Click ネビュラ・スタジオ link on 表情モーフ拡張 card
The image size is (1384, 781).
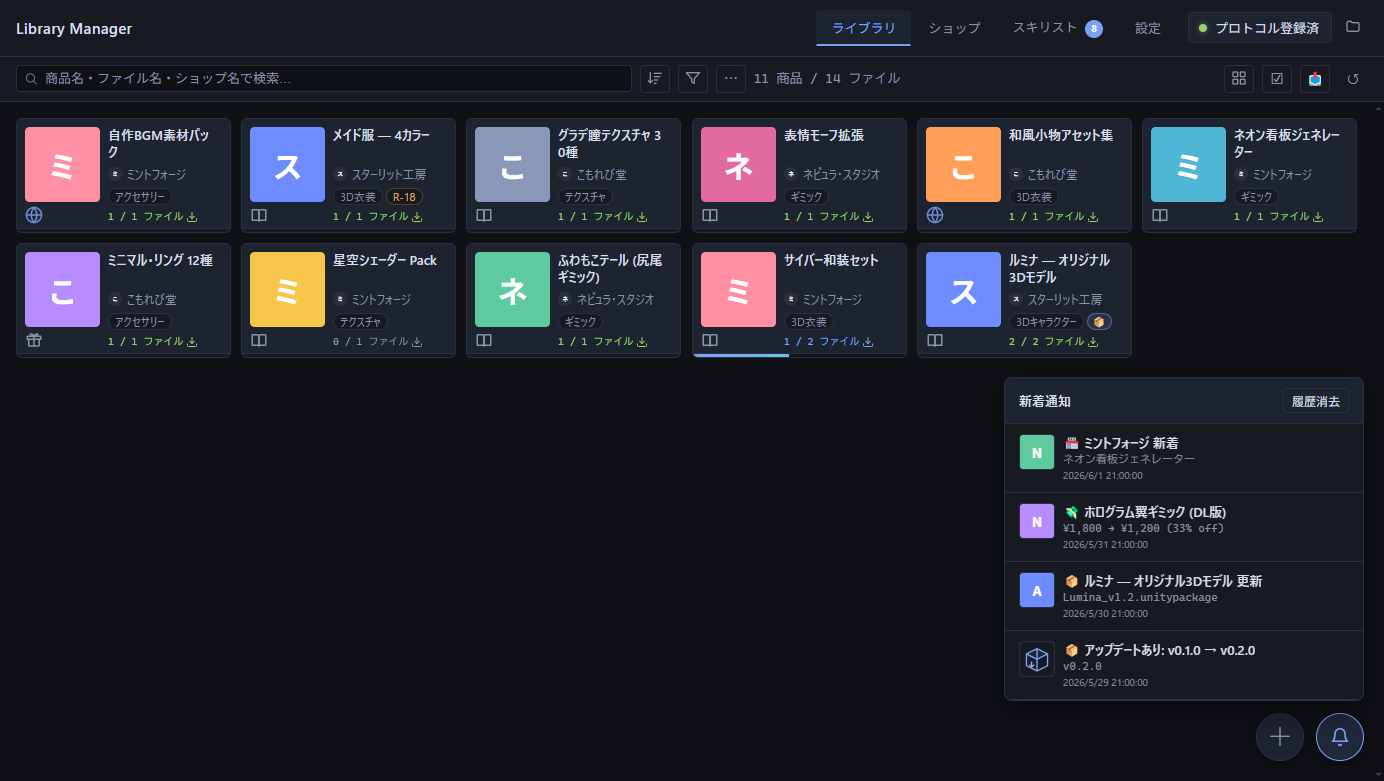841,174
